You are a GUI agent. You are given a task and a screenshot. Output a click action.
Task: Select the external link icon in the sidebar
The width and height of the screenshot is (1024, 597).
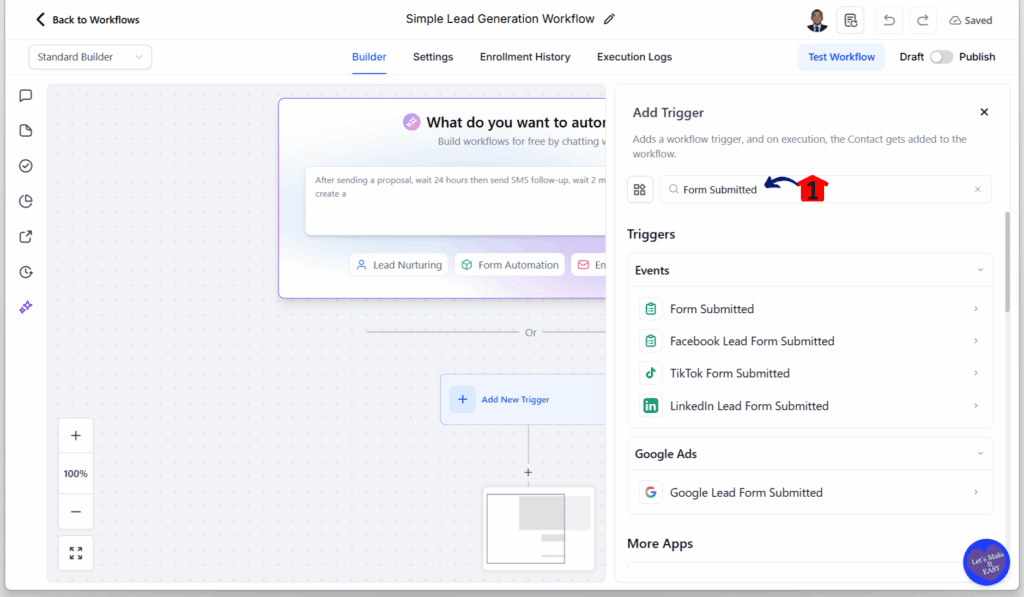click(25, 236)
